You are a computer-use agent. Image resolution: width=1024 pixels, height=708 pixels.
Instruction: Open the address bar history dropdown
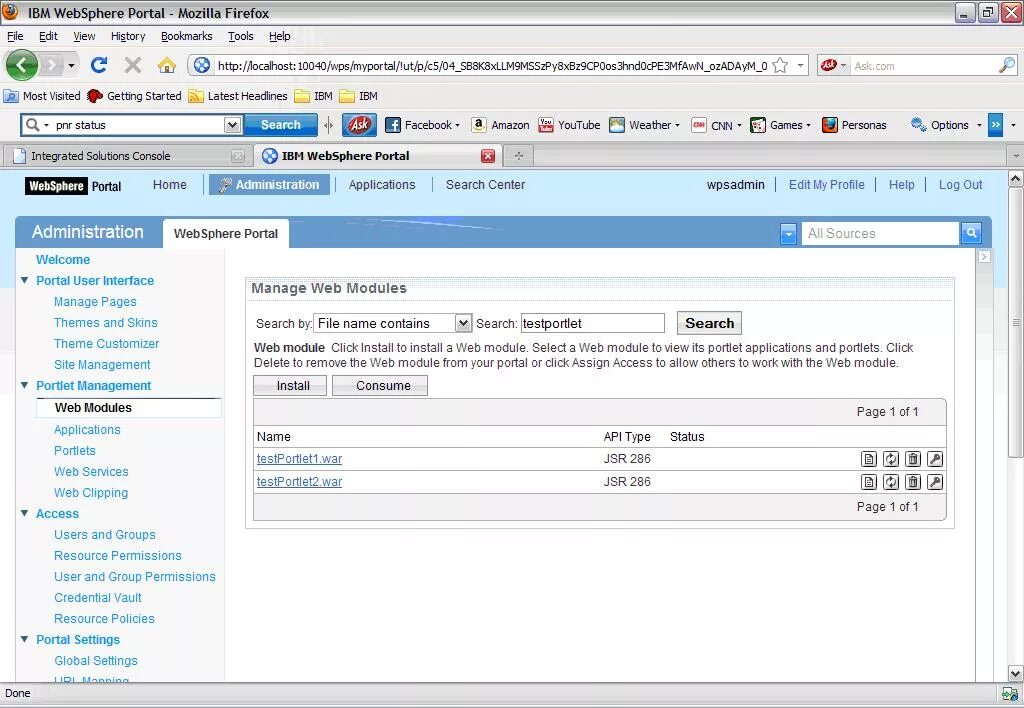click(x=800, y=65)
